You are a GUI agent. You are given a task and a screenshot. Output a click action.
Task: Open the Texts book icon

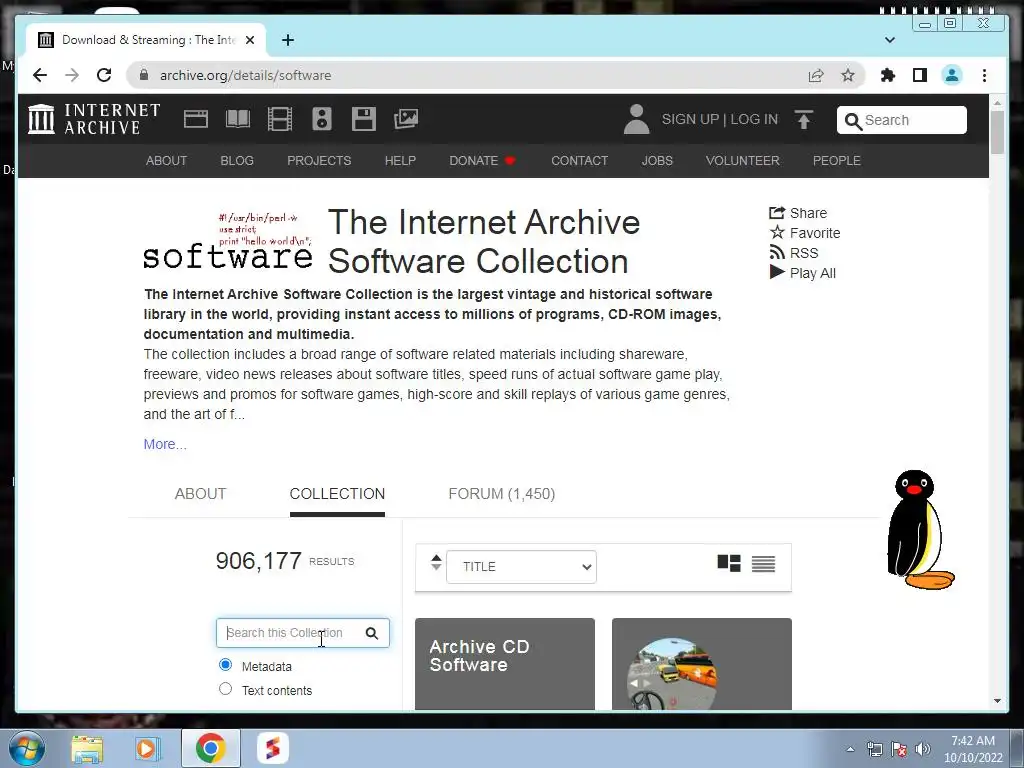(x=238, y=119)
